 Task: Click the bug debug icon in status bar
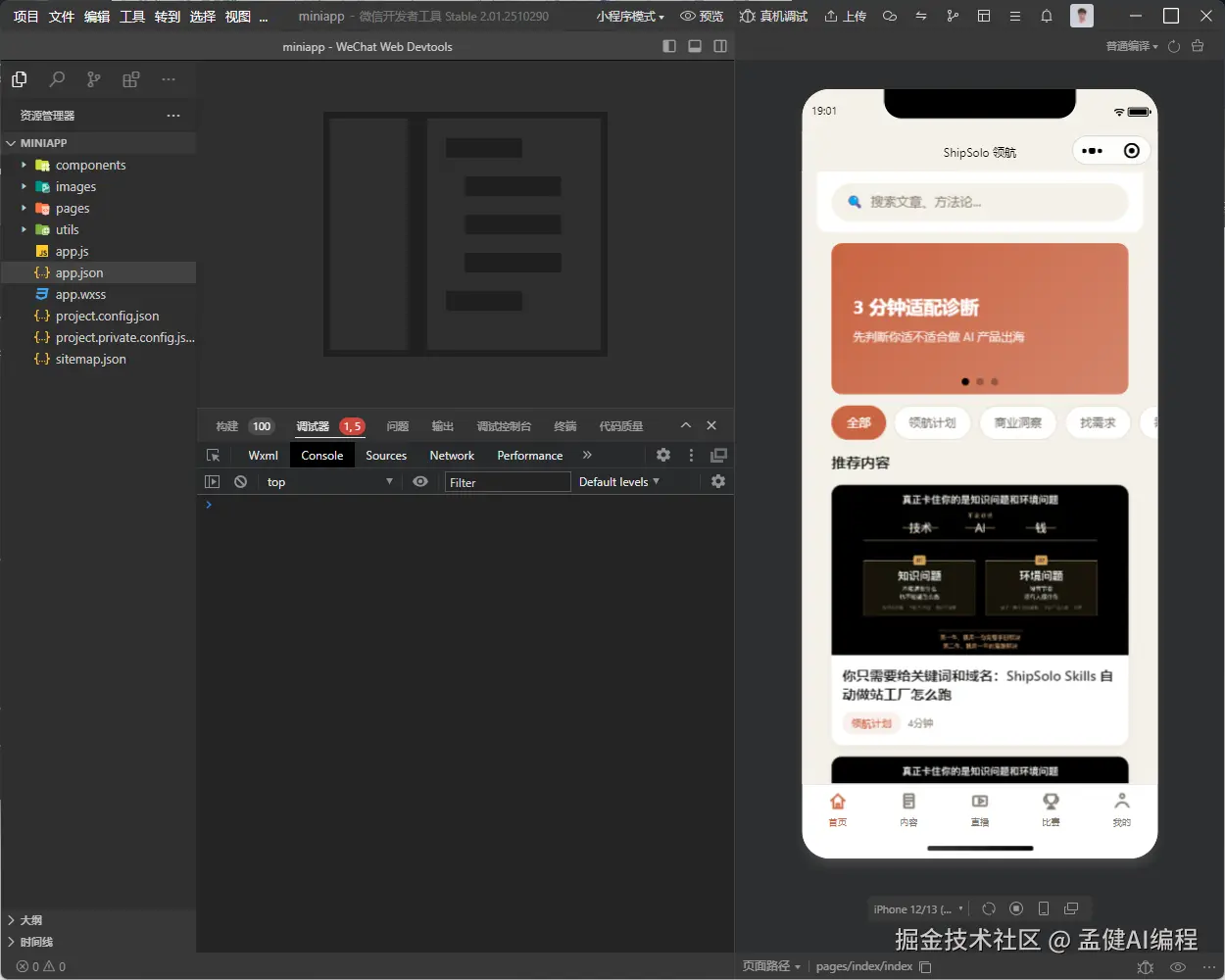point(1146,966)
